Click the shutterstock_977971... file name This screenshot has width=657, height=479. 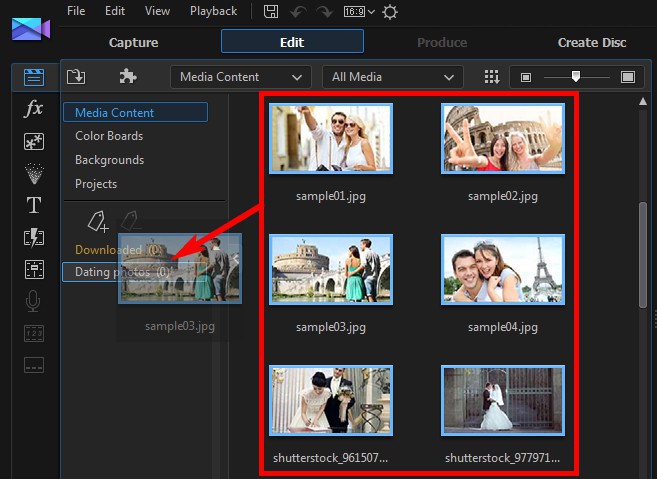tap(502, 458)
